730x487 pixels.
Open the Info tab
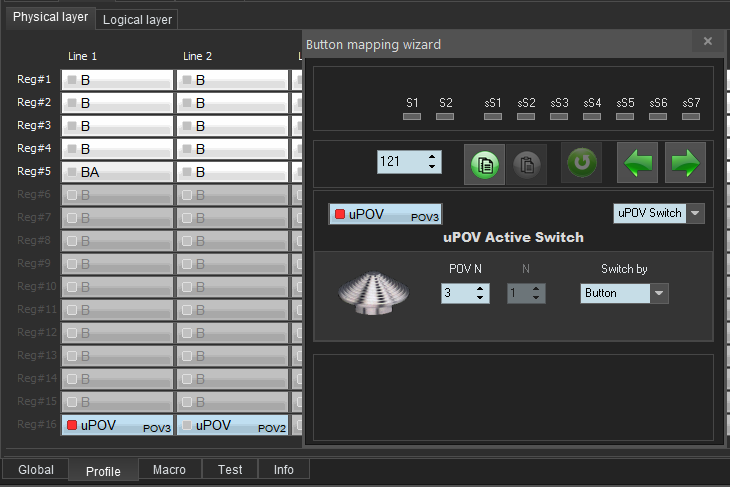[284, 470]
